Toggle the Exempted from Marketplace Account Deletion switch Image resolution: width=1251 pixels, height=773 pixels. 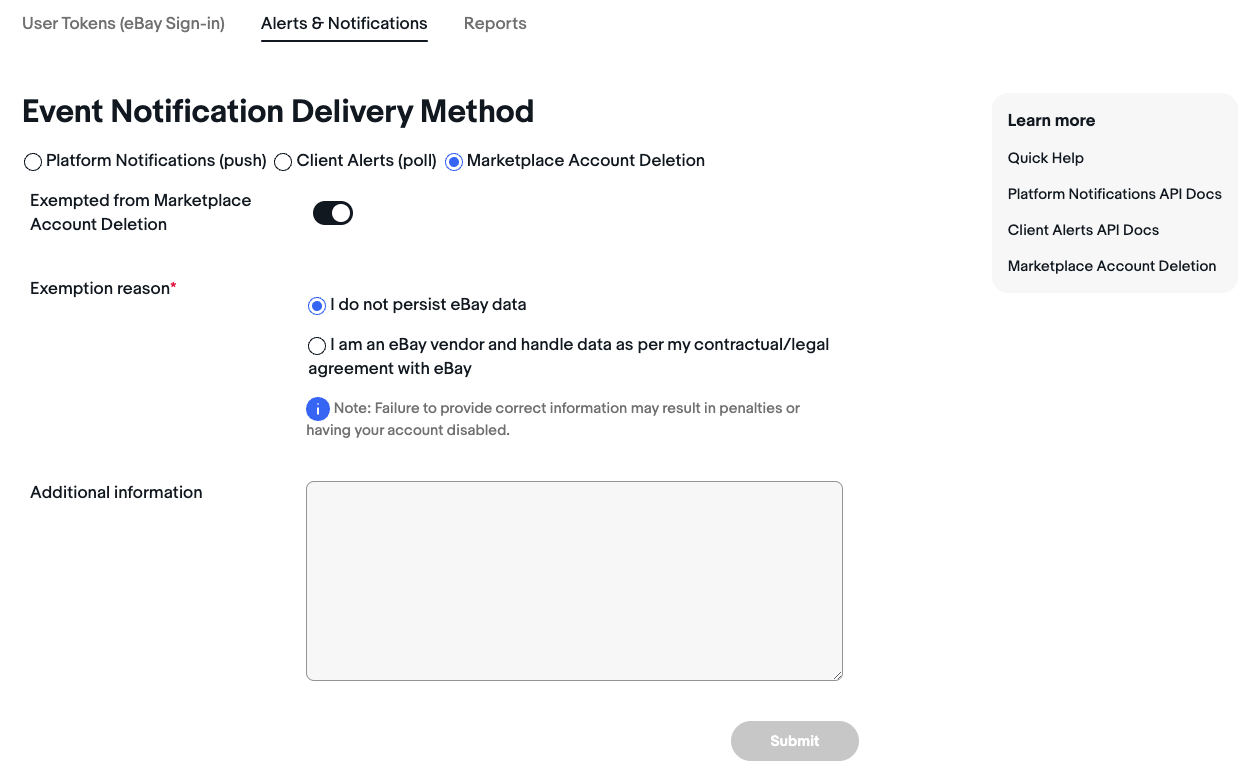click(333, 213)
